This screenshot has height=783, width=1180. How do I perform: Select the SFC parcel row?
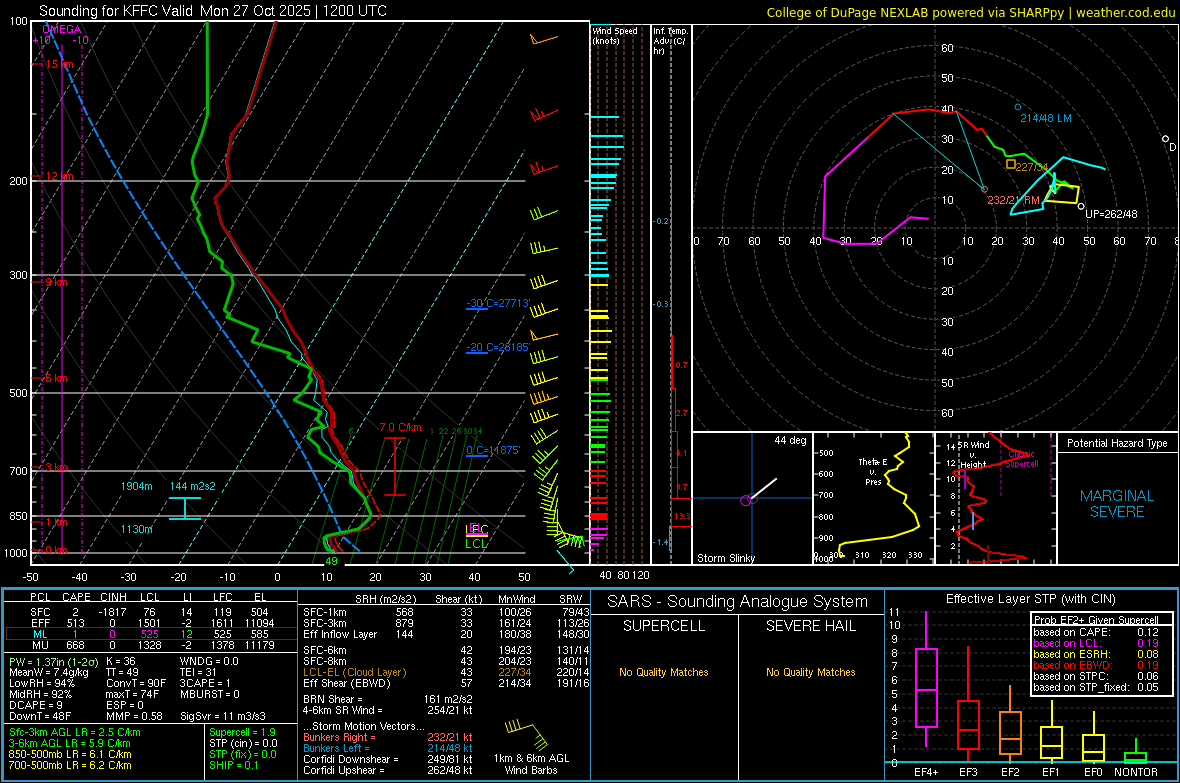[x=150, y=612]
